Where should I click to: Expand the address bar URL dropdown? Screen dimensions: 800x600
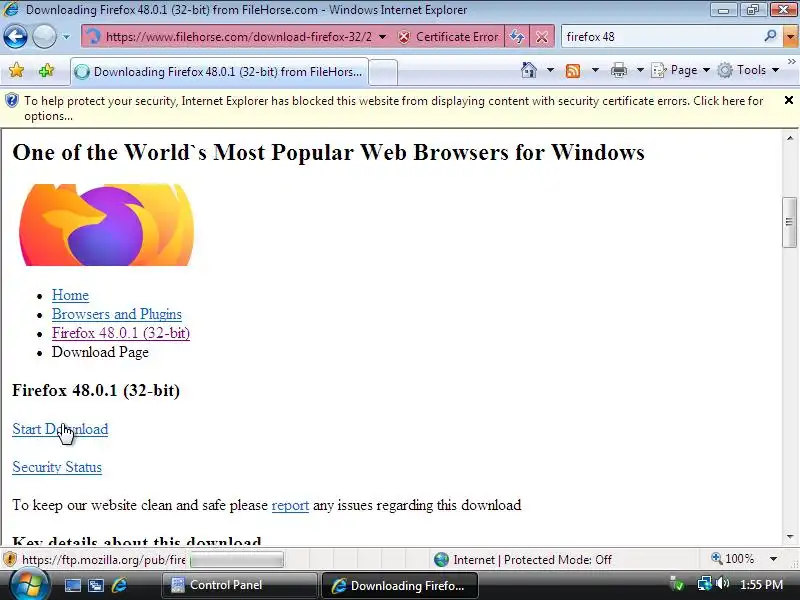(x=383, y=37)
